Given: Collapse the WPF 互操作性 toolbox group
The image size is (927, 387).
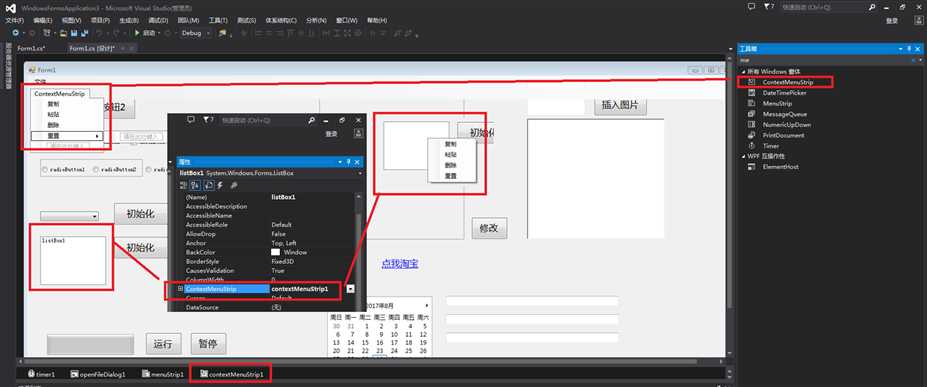Looking at the screenshot, I should click(x=743, y=157).
